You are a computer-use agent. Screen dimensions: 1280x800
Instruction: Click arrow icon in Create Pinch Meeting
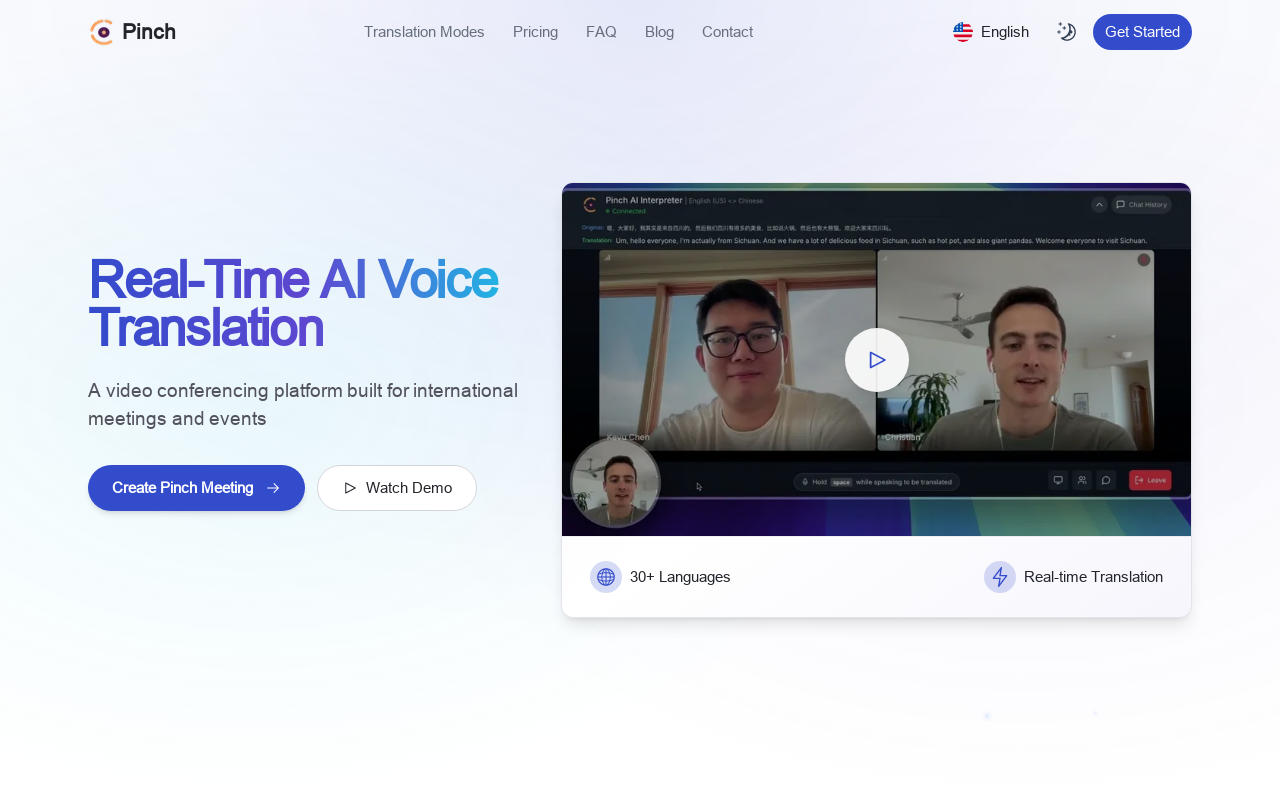(x=273, y=488)
